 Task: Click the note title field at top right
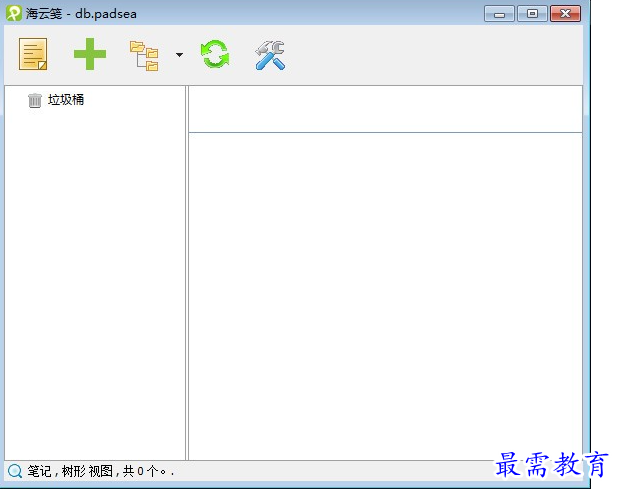385,109
